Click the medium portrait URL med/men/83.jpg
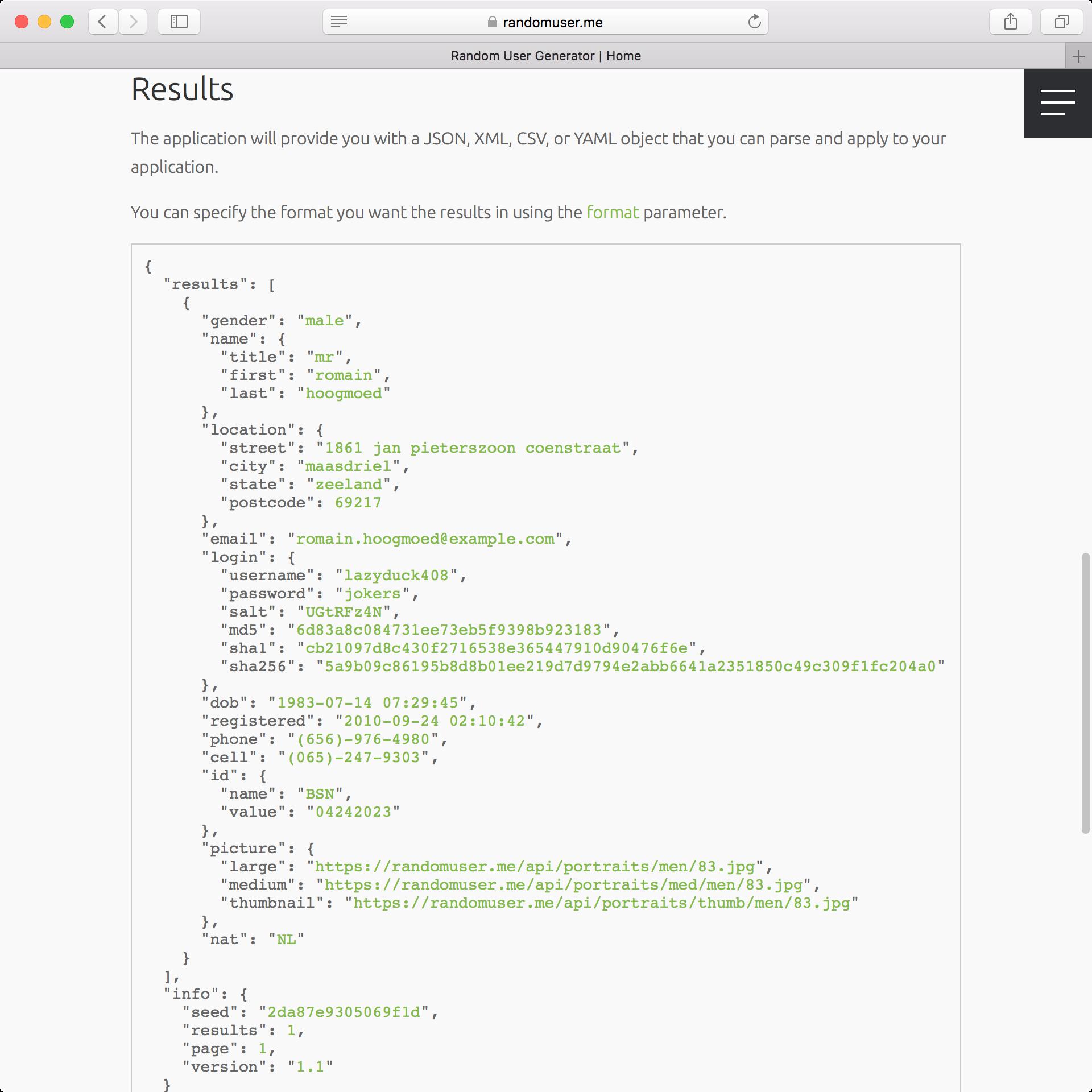The height and width of the screenshot is (1092, 1092). coord(563,885)
